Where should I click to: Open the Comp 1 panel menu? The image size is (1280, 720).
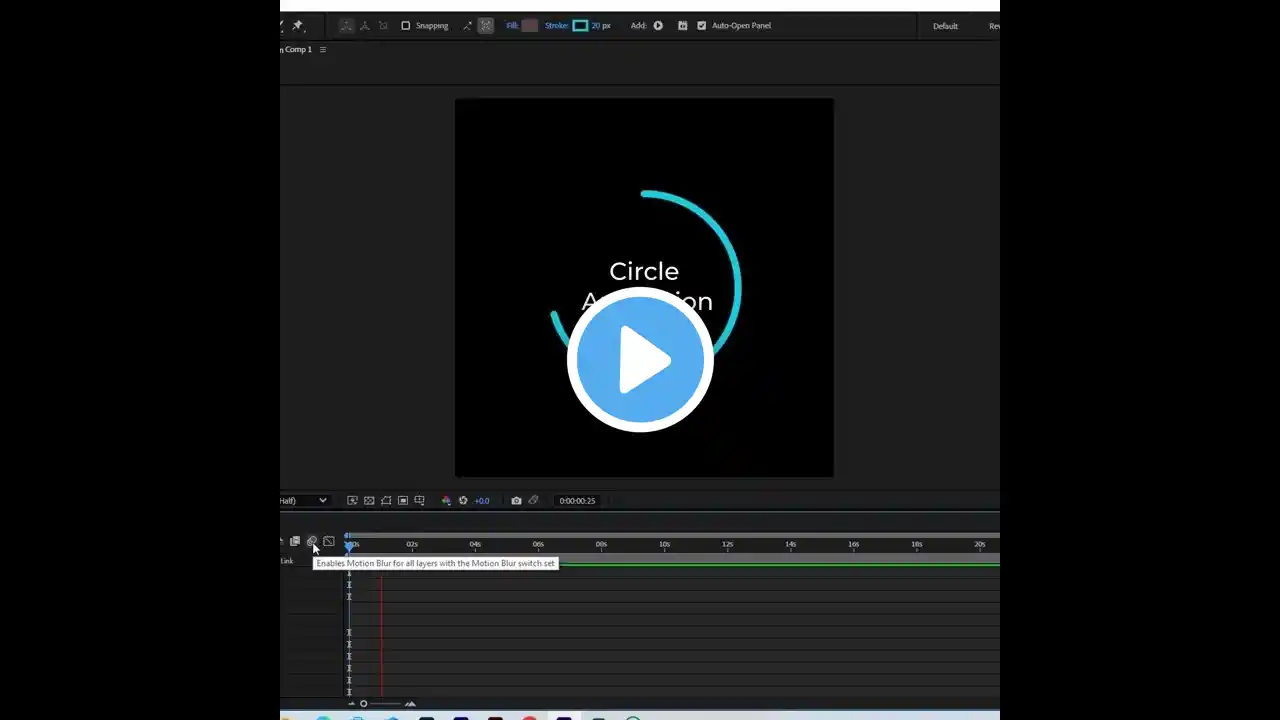[x=323, y=50]
